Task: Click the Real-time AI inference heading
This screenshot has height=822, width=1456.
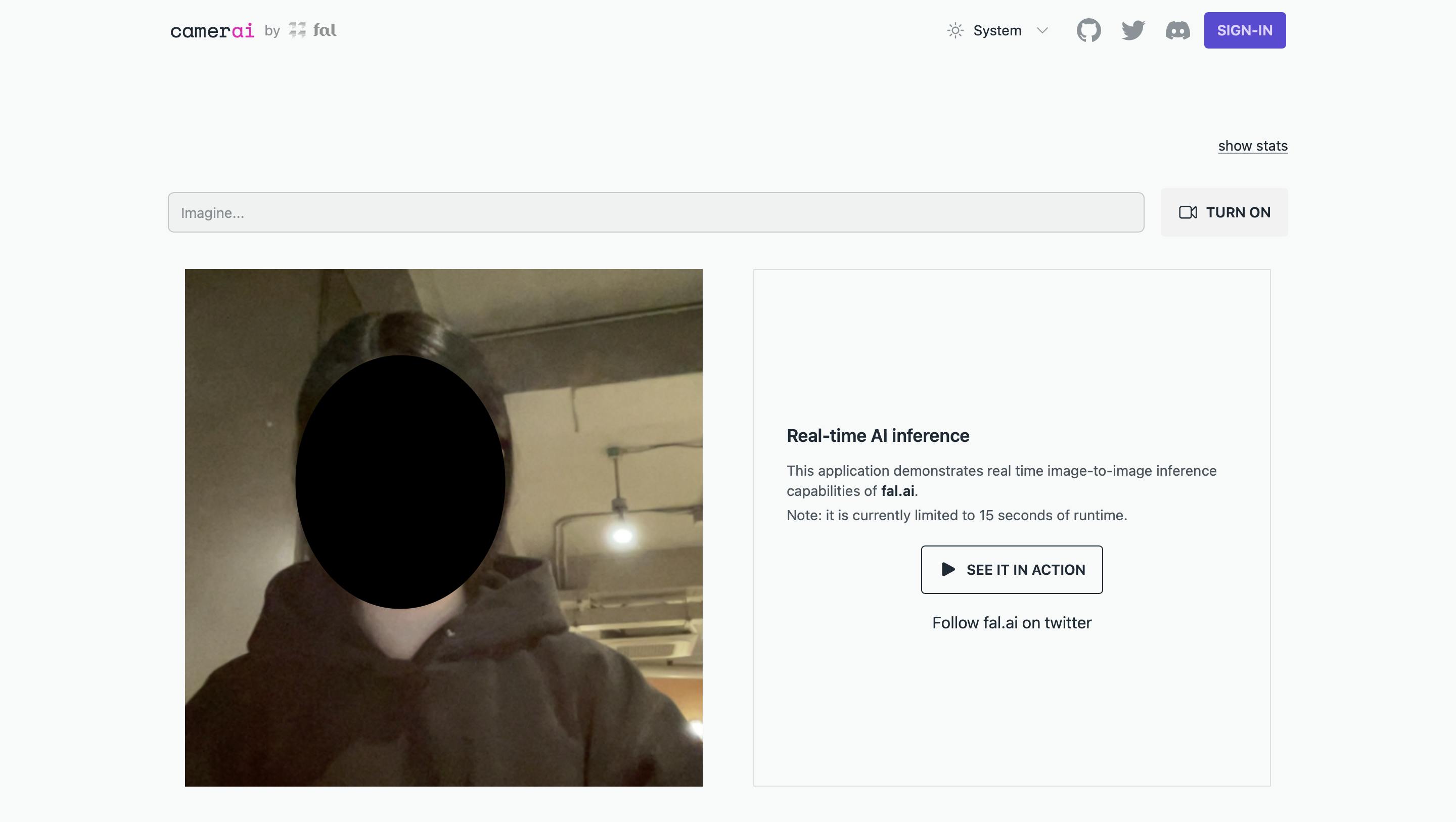Action: pos(878,436)
